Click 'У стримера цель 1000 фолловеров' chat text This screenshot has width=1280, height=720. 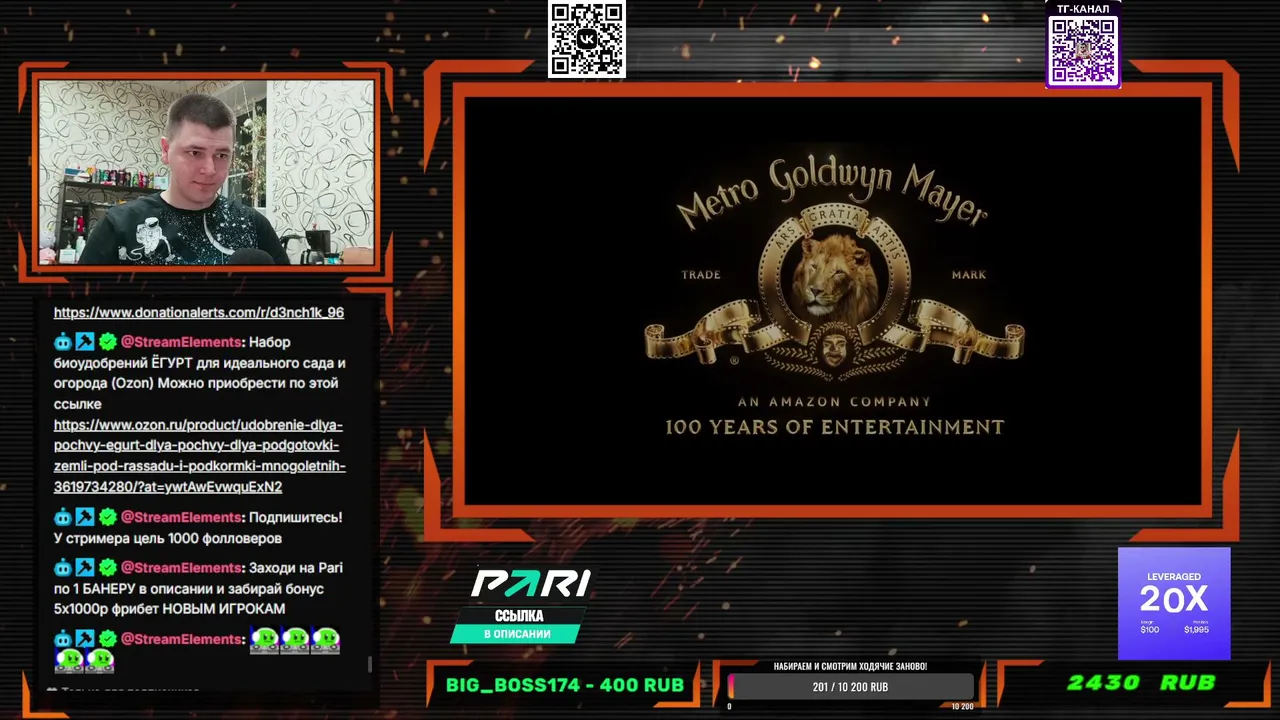168,538
